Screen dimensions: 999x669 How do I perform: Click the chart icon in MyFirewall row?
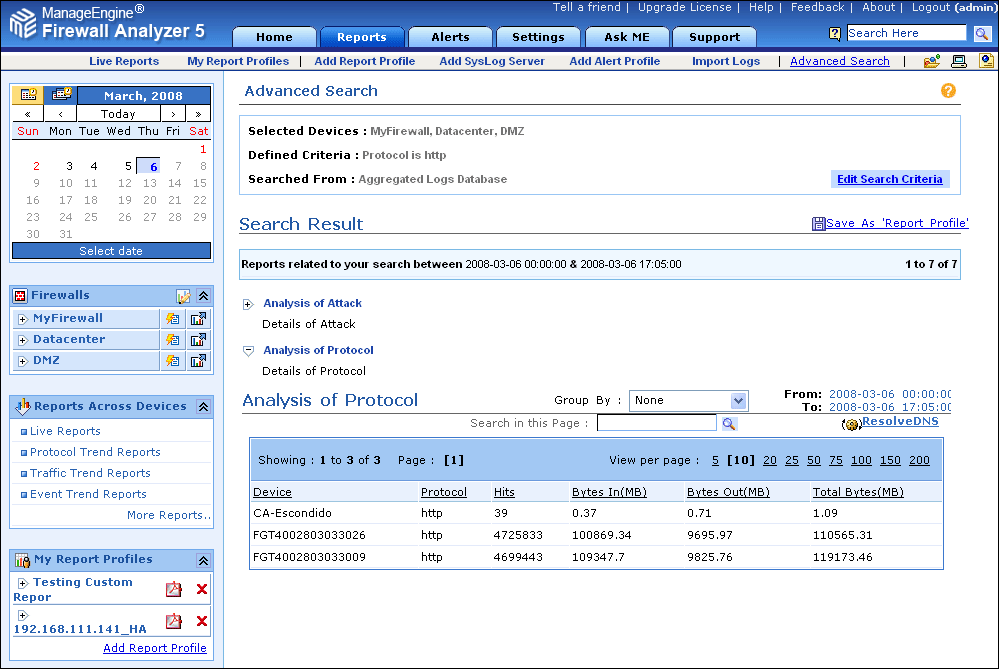click(198, 319)
